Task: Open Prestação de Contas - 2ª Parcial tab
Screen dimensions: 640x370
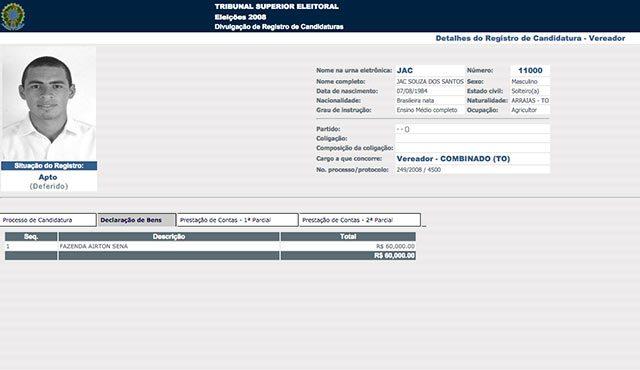Action: point(360,220)
